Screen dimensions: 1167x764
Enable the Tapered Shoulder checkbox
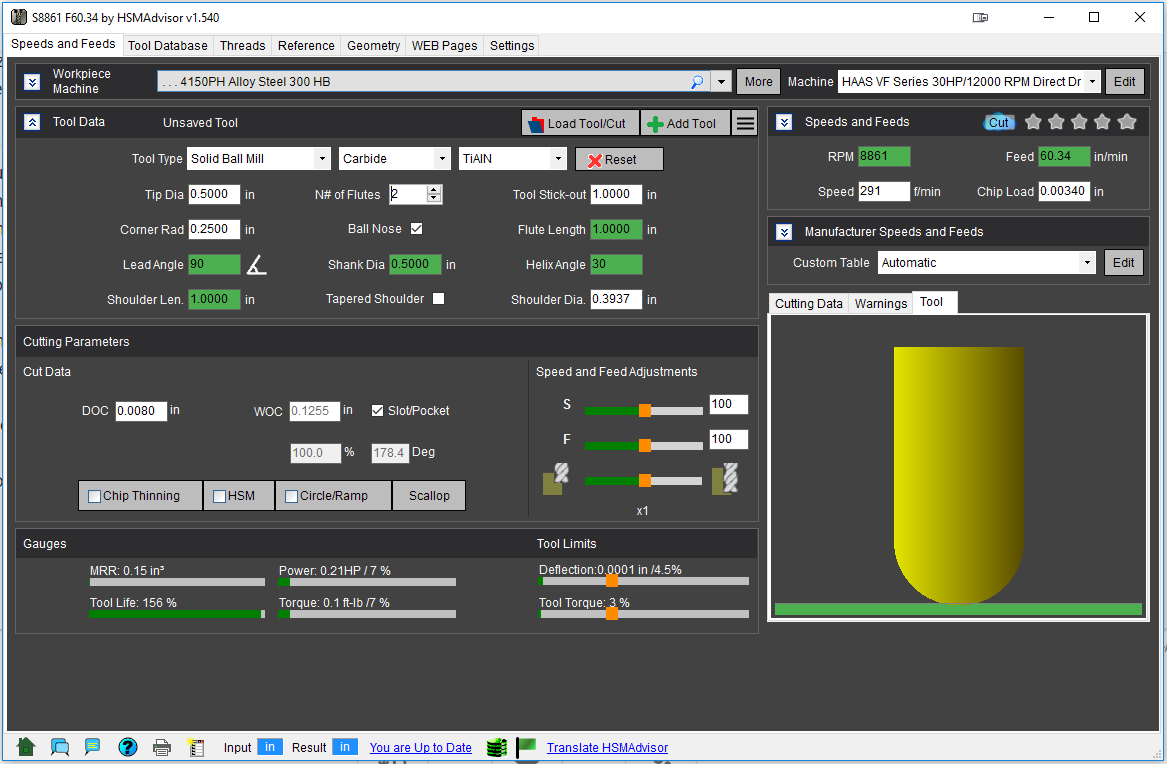coord(438,299)
